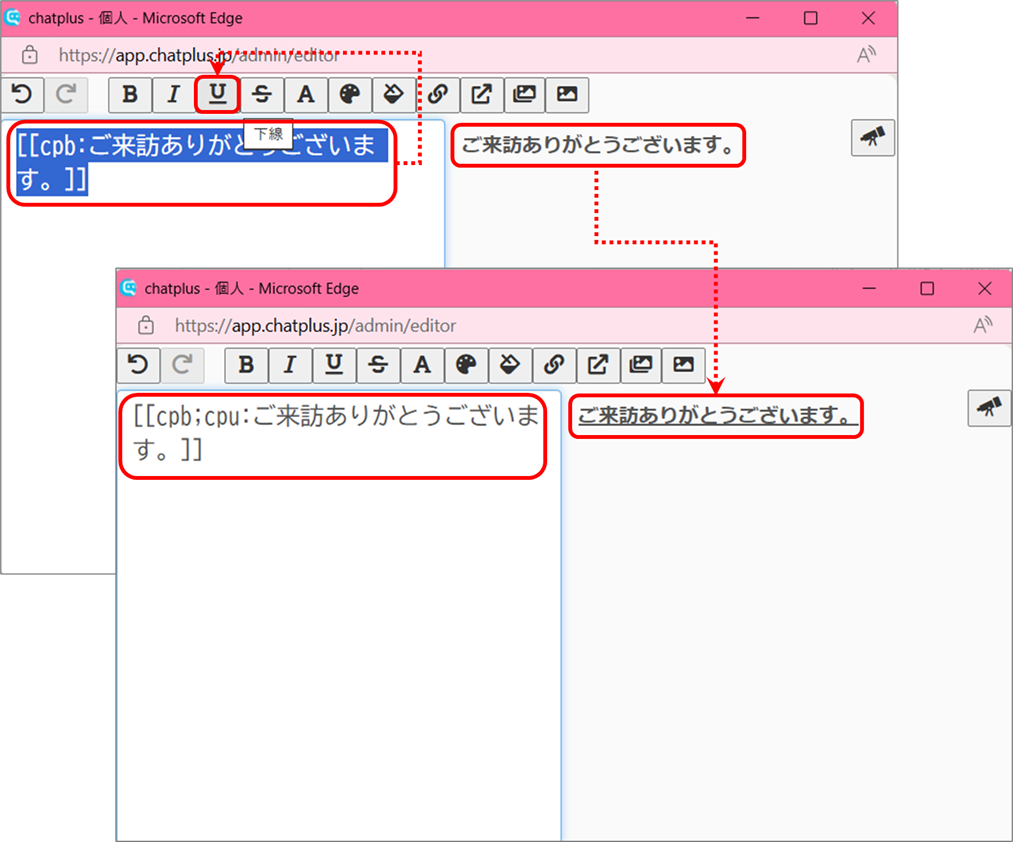Insert link via chain icon in front window

tap(554, 365)
